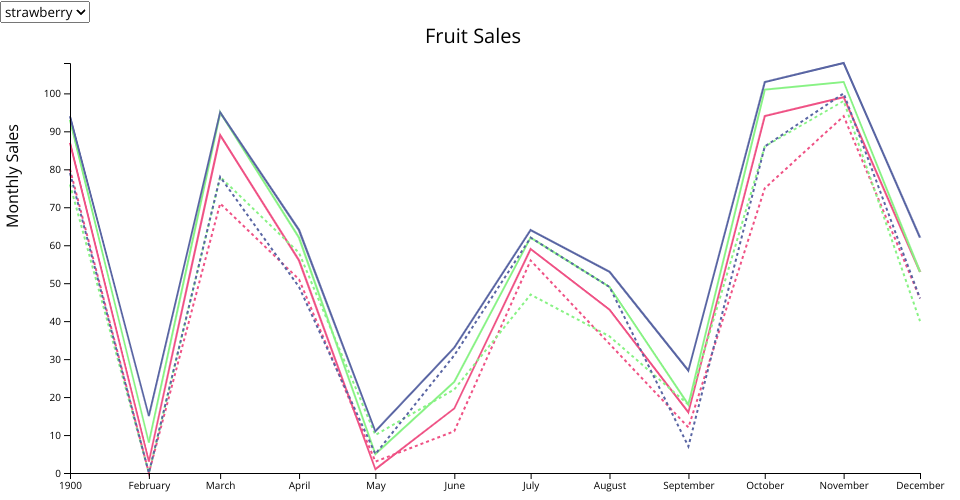Click solid pink line's May low point

click(x=376, y=469)
